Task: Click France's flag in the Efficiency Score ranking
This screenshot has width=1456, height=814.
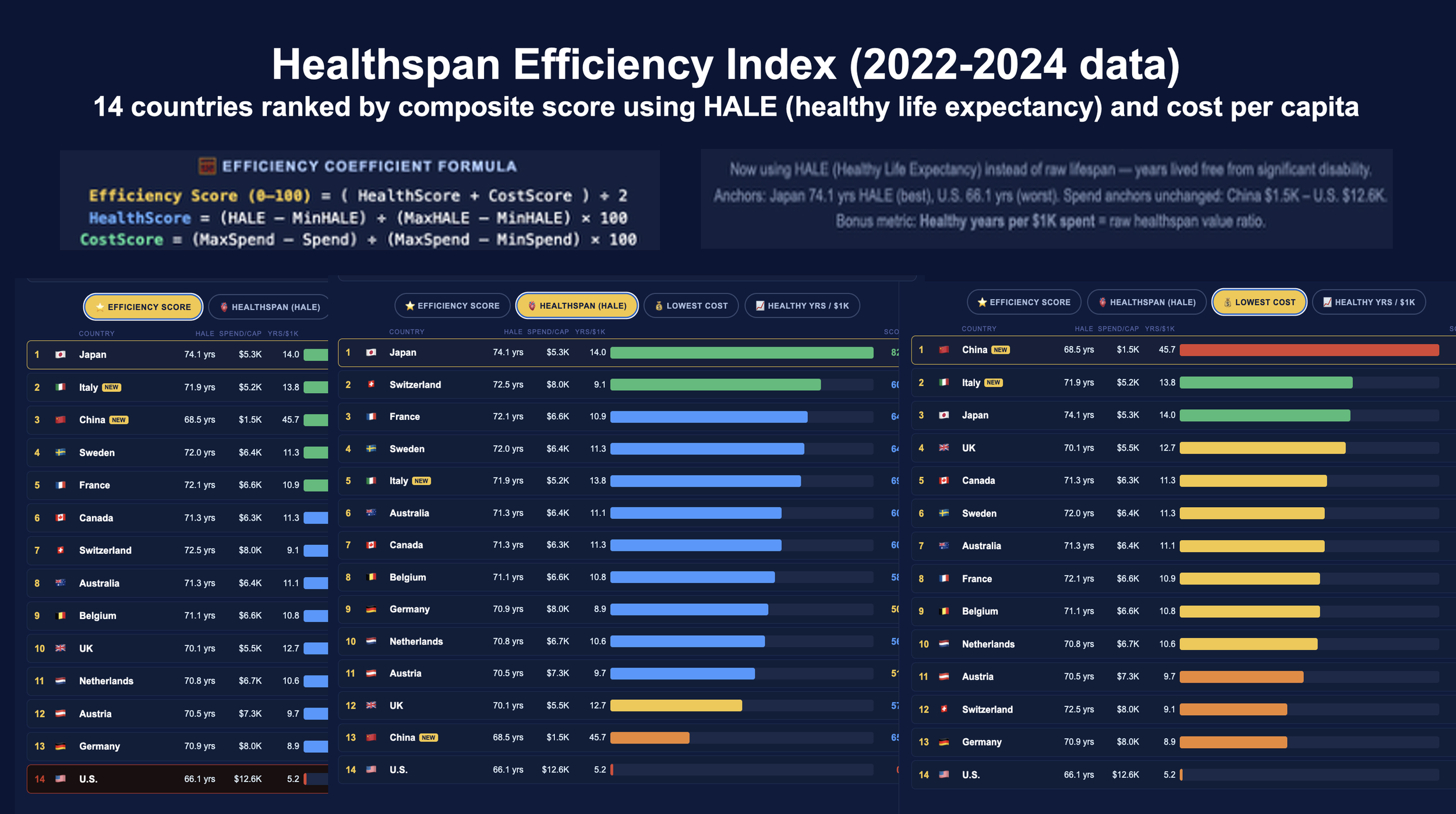Action: point(60,485)
